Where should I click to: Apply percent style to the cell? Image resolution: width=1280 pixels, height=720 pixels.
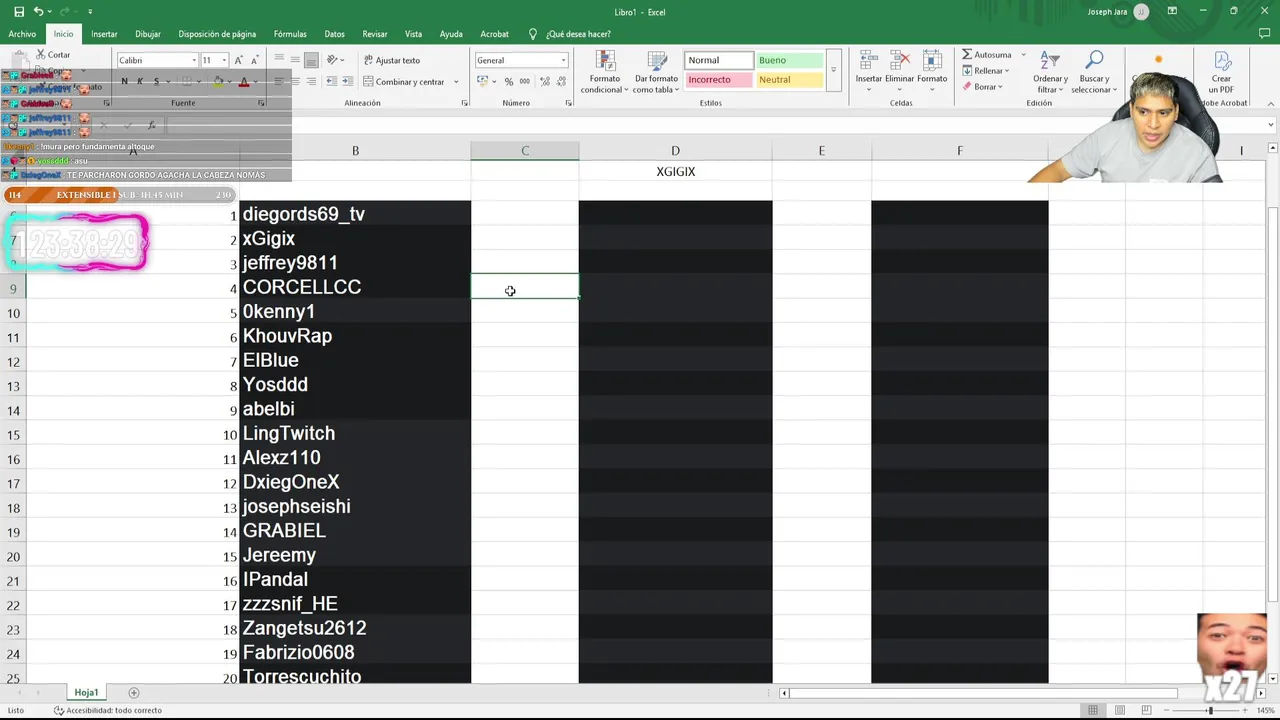pyautogui.click(x=509, y=82)
